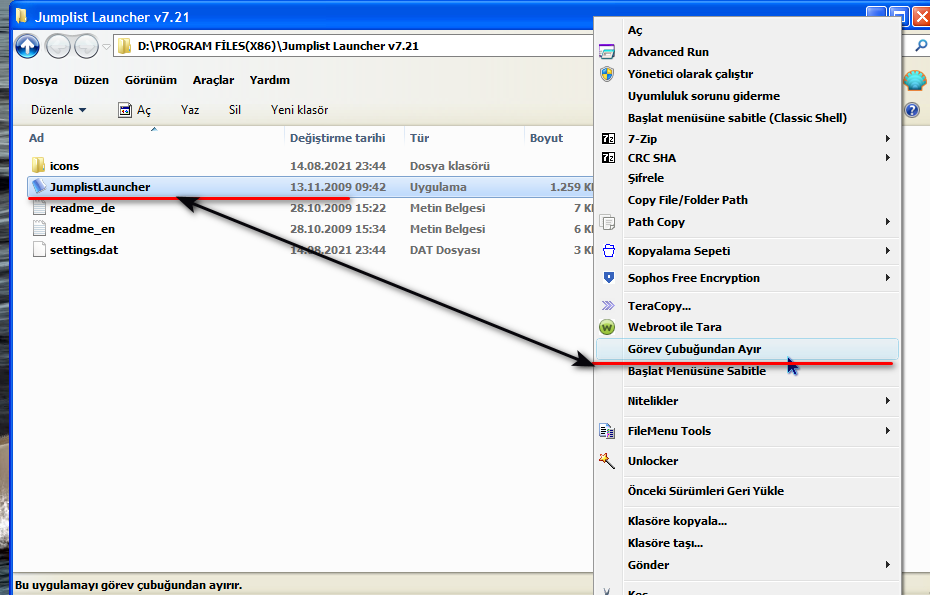Click the readme_de file name

point(82,208)
